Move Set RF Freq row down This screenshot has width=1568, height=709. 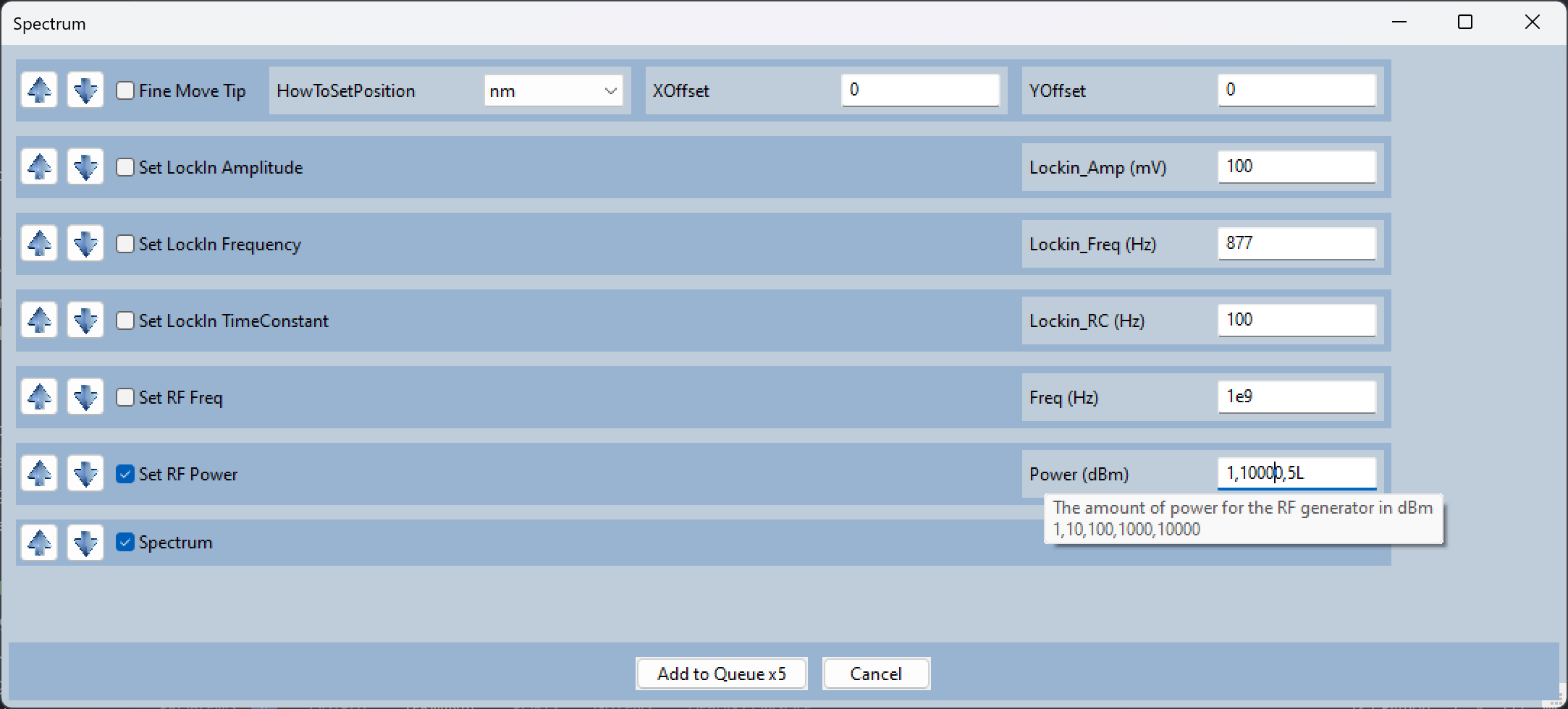(x=85, y=397)
